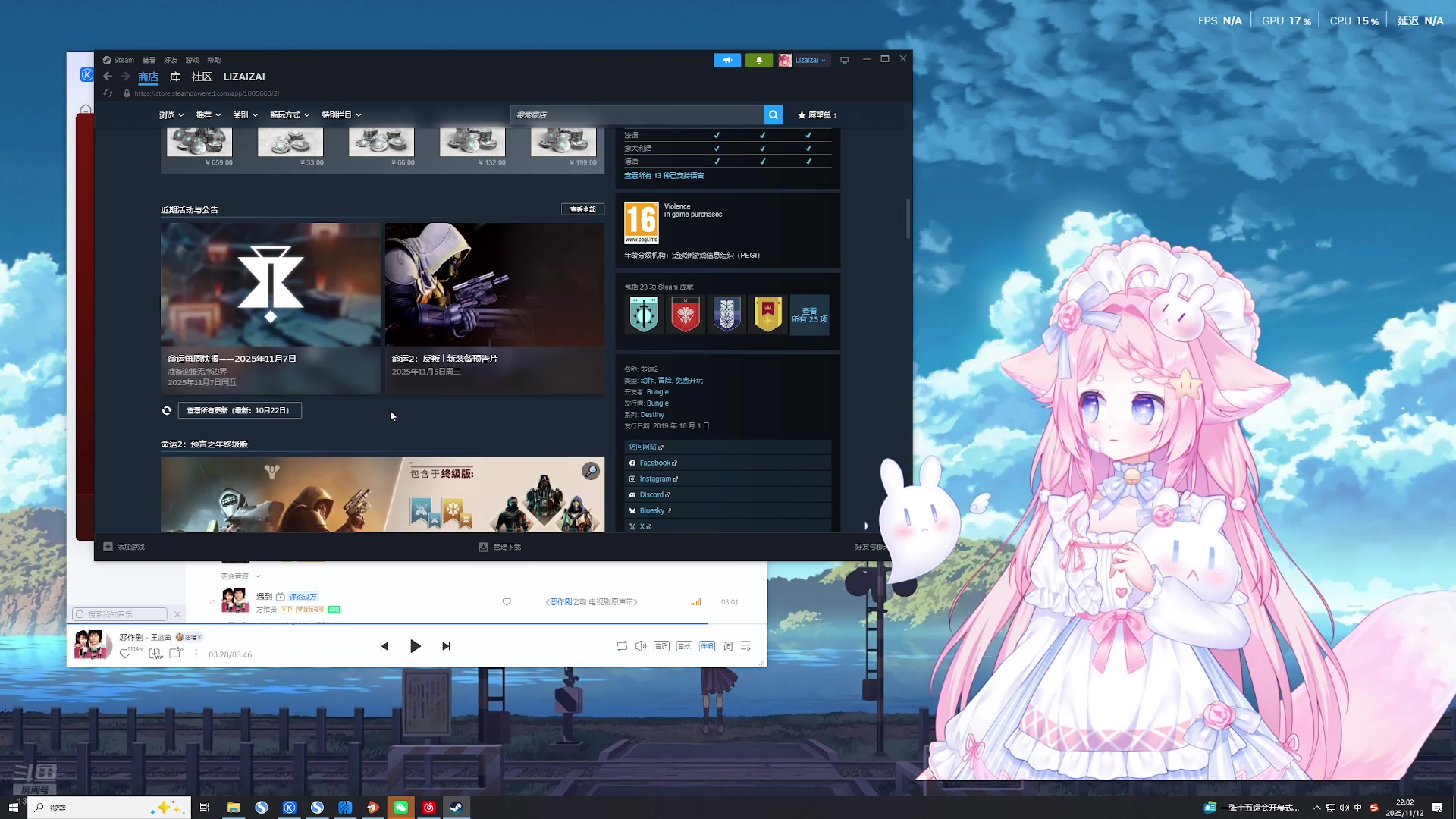Open music player volume speaker icon
This screenshot has height=819, width=1456.
click(x=641, y=646)
